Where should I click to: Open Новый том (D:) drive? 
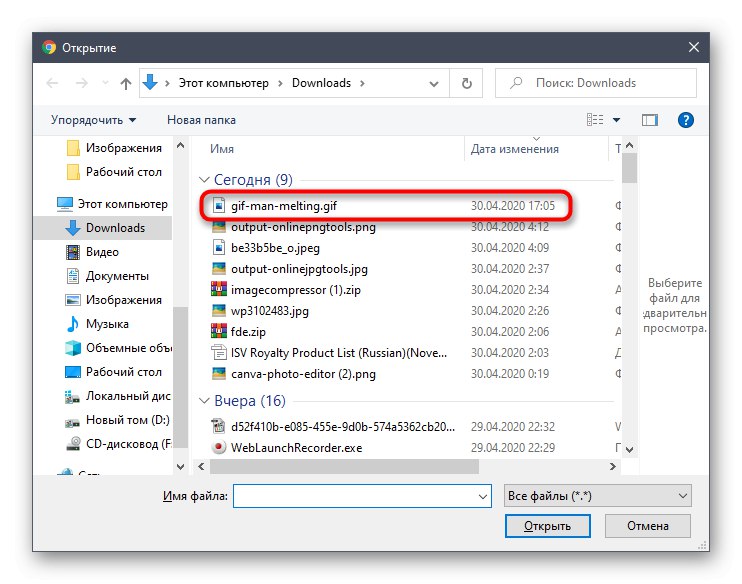(x=117, y=420)
